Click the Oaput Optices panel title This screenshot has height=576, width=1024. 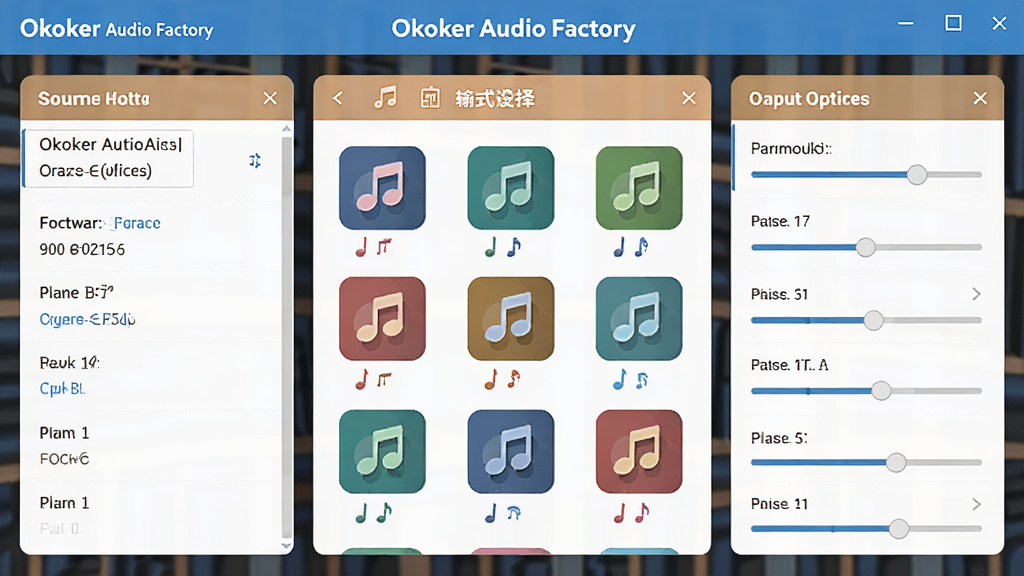[809, 99]
